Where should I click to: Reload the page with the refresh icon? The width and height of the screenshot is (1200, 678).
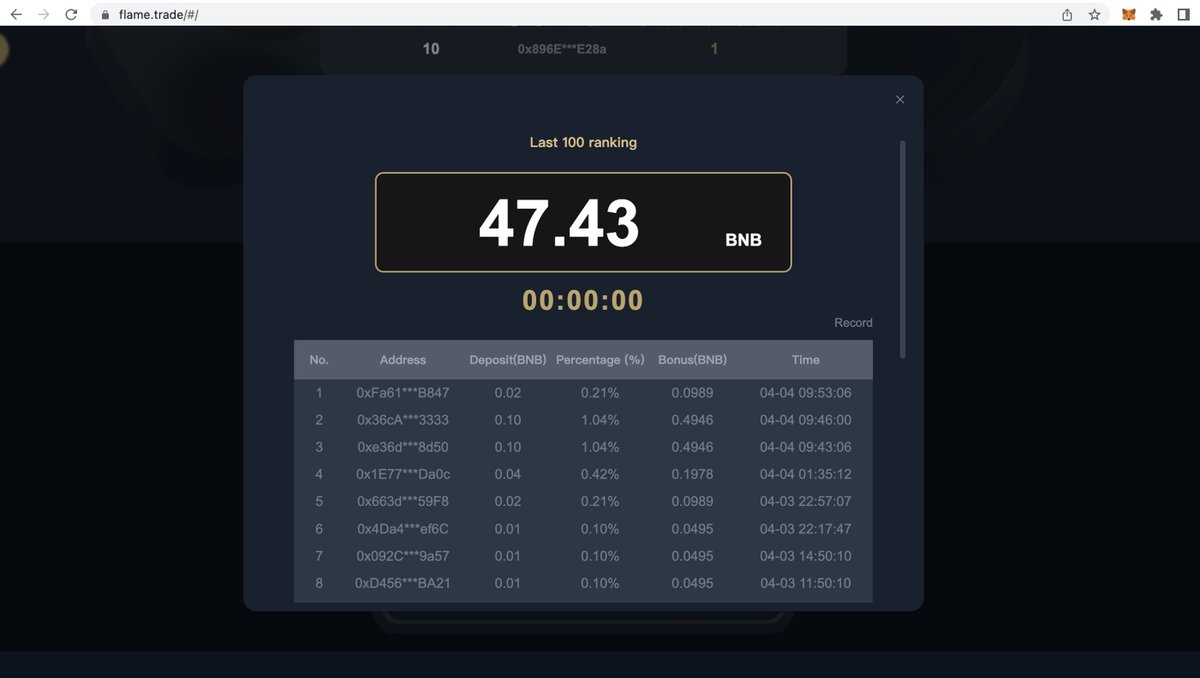(x=71, y=15)
